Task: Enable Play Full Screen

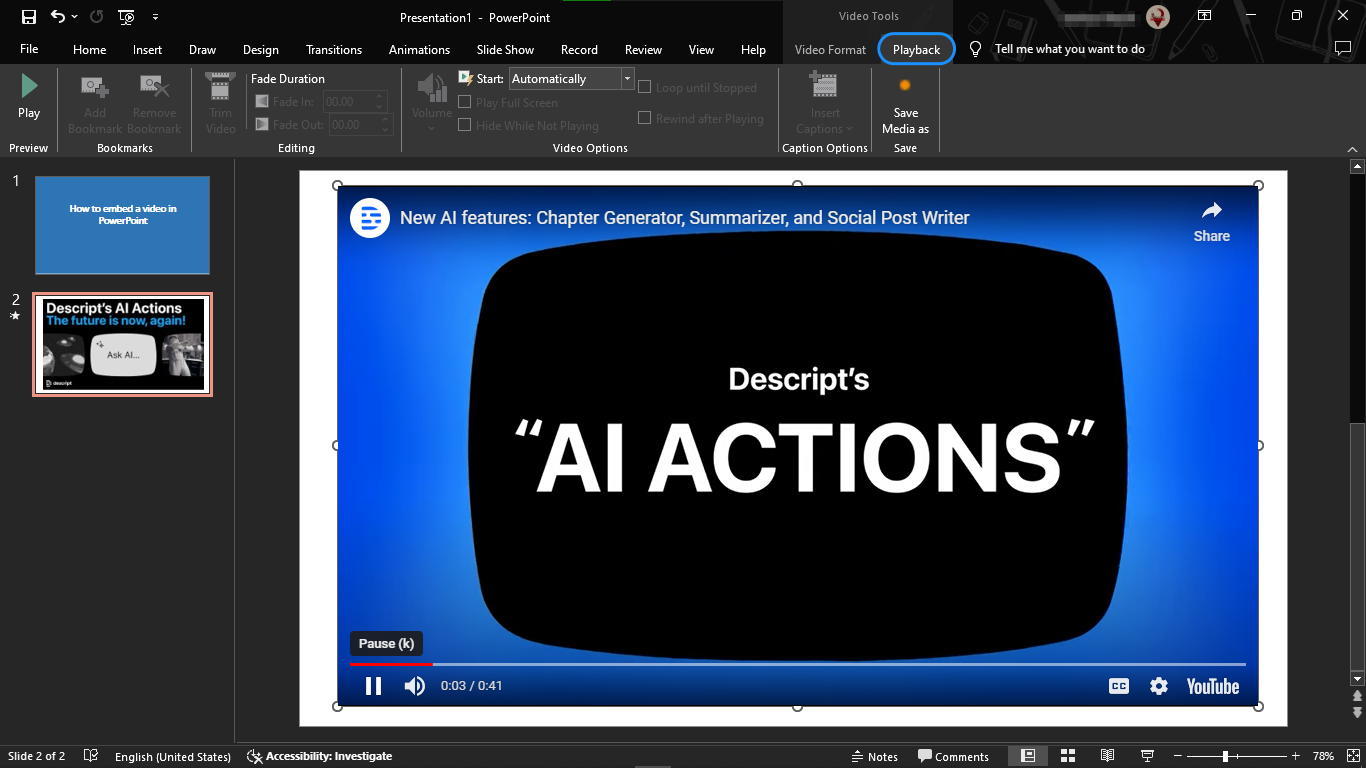Action: pos(464,102)
